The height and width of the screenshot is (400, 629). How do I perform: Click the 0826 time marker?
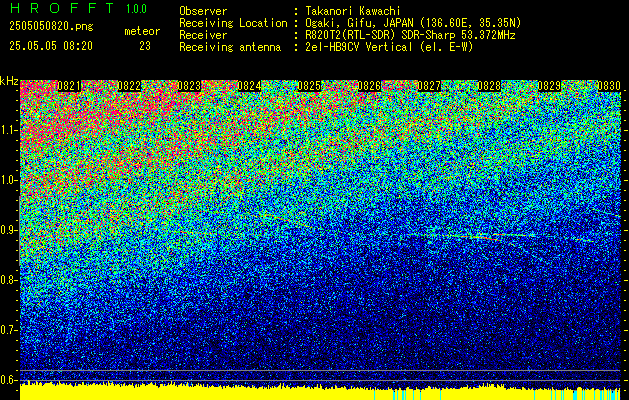tap(369, 86)
